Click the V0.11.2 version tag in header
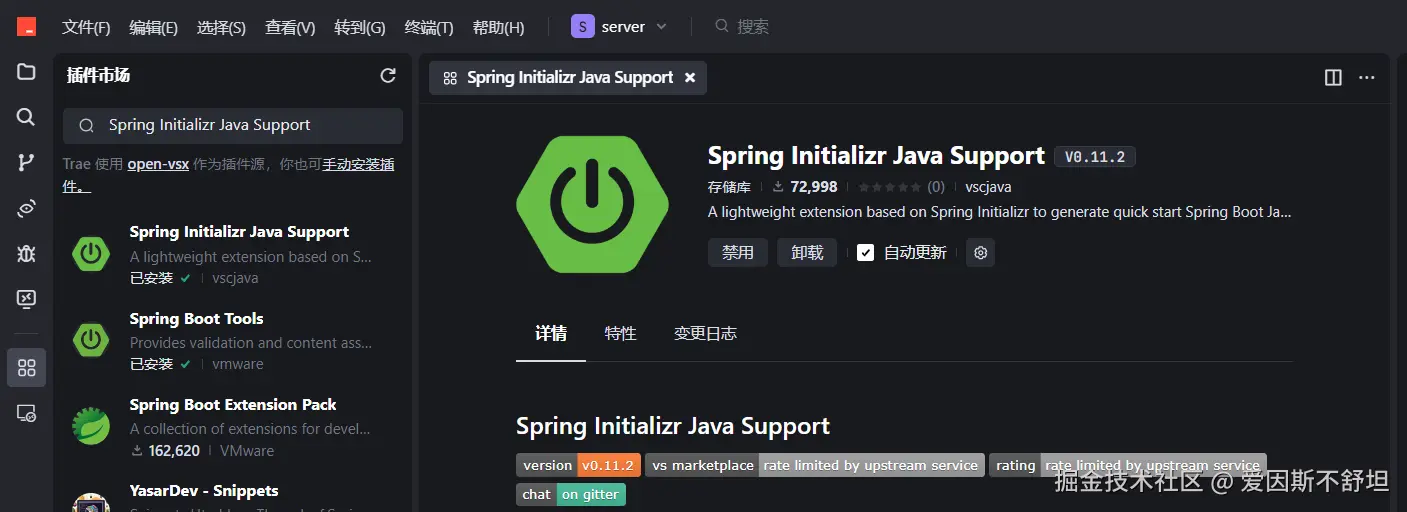The height and width of the screenshot is (512, 1407). click(x=1094, y=157)
